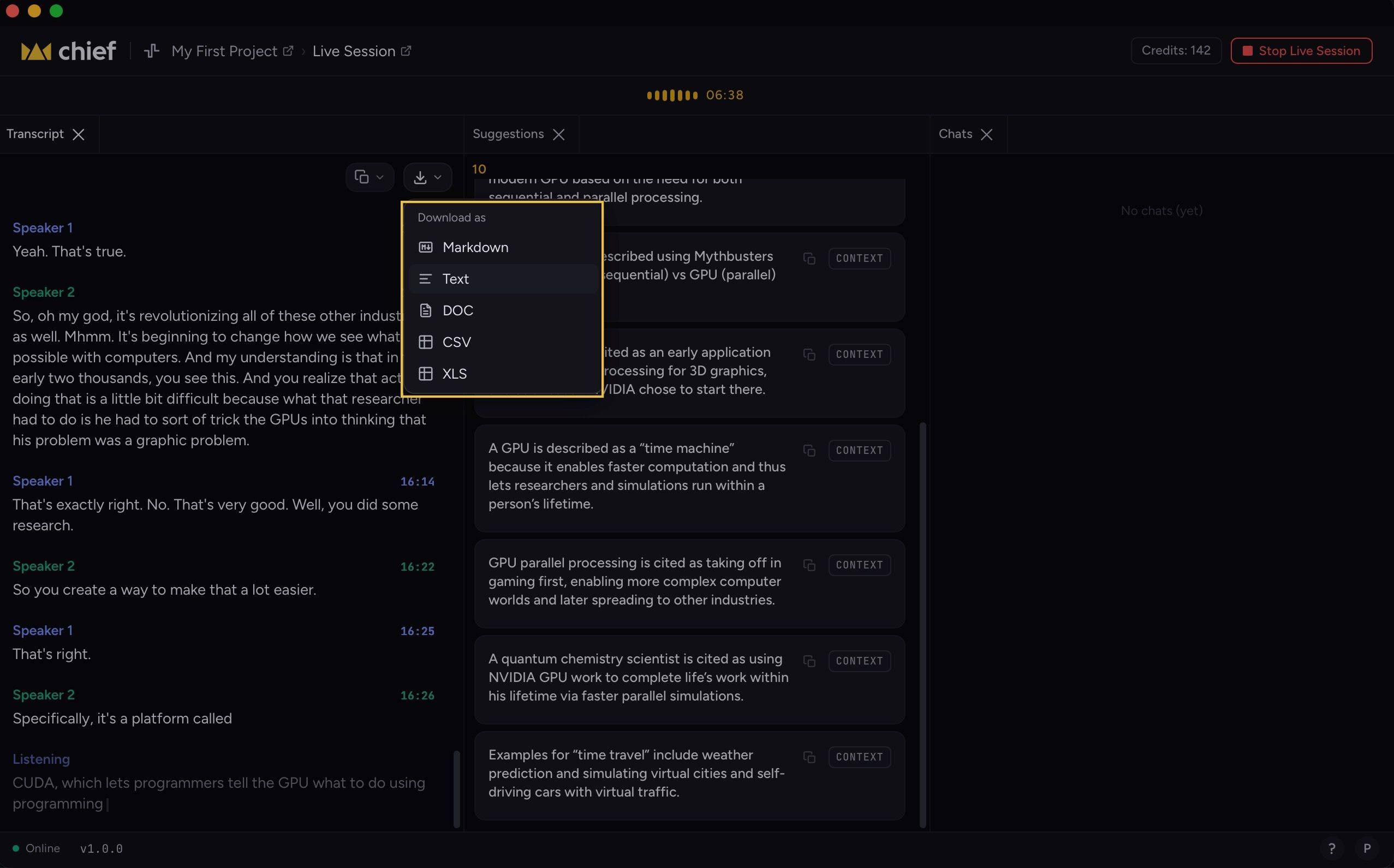Open My First Project external link icon
The height and width of the screenshot is (868, 1394).
[x=288, y=51]
